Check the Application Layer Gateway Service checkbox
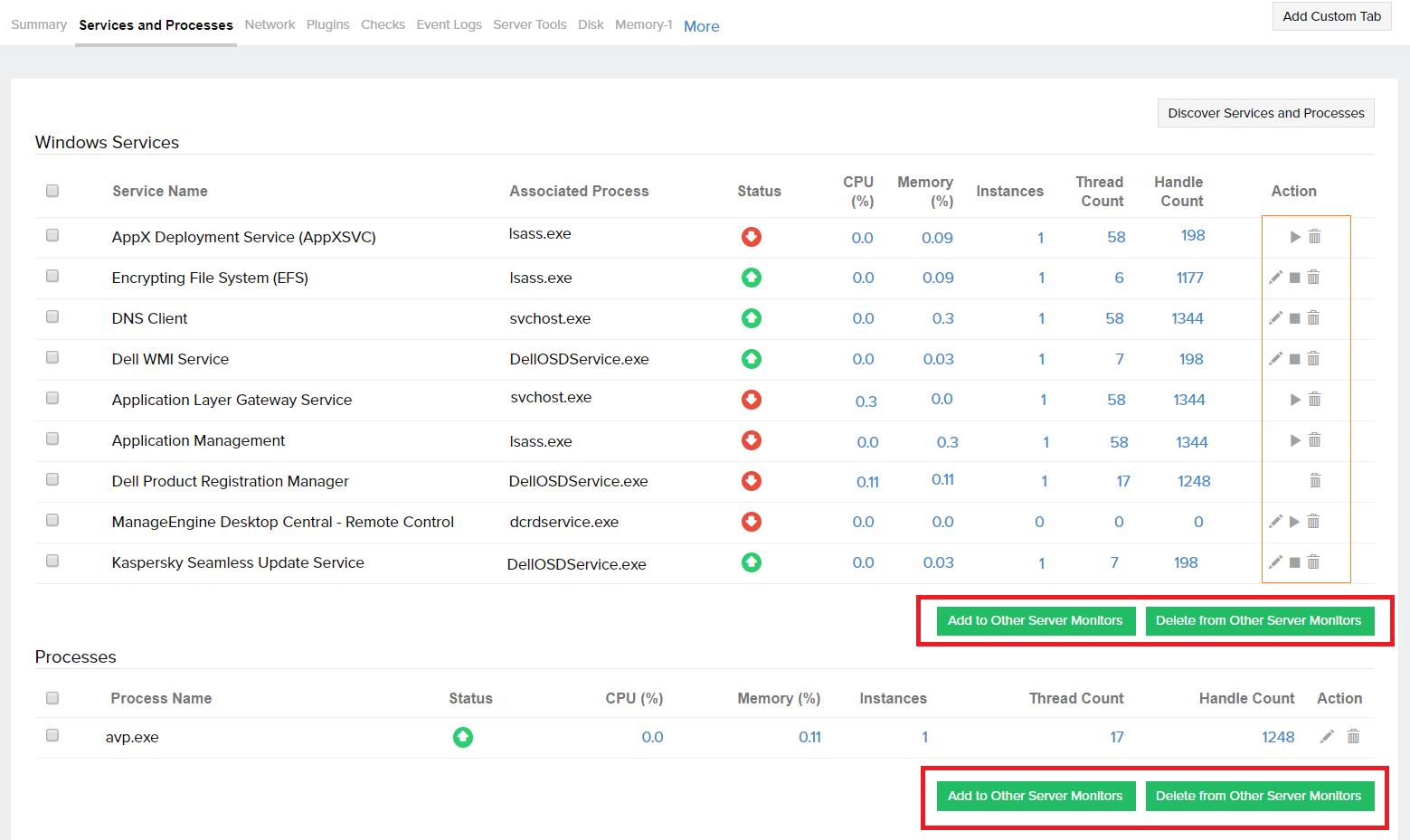This screenshot has width=1410, height=840. (52, 398)
